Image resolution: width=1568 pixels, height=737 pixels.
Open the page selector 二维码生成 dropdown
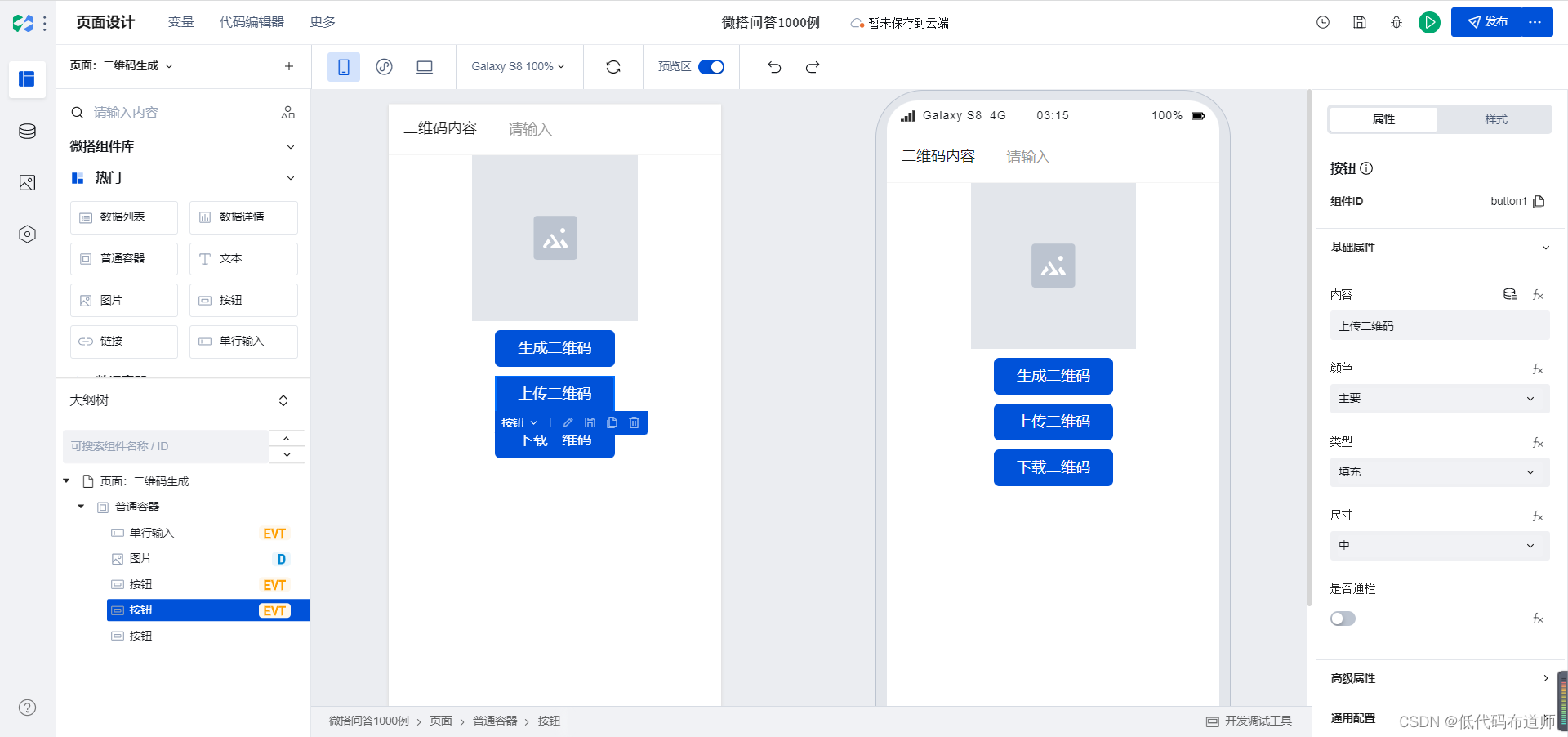(122, 66)
